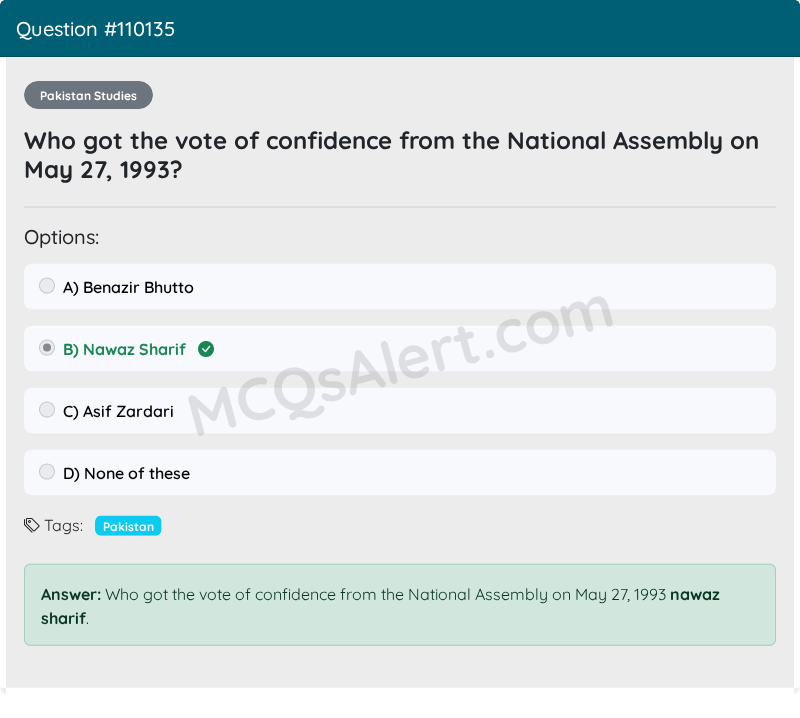Viewport: 800px width, 718px height.
Task: Click the tag icon next to Tags
Action: pos(32,525)
